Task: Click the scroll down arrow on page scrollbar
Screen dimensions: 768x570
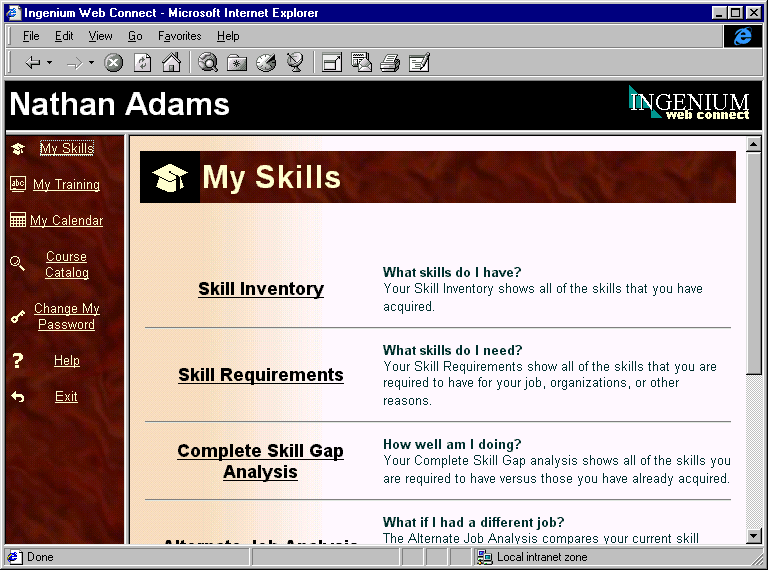Action: tap(755, 536)
